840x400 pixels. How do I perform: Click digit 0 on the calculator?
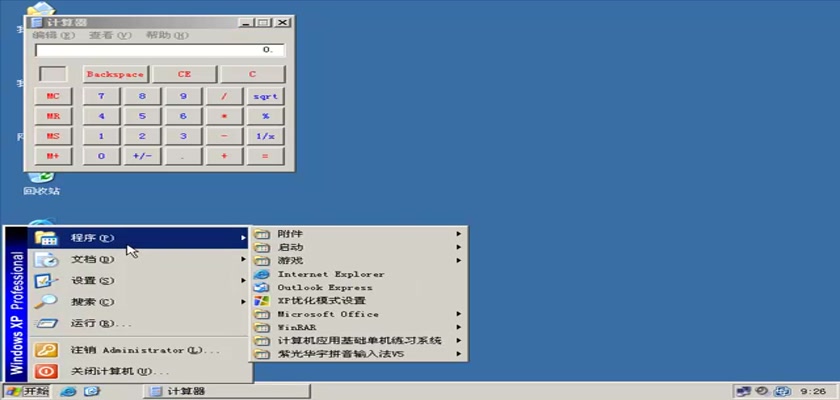(101, 156)
